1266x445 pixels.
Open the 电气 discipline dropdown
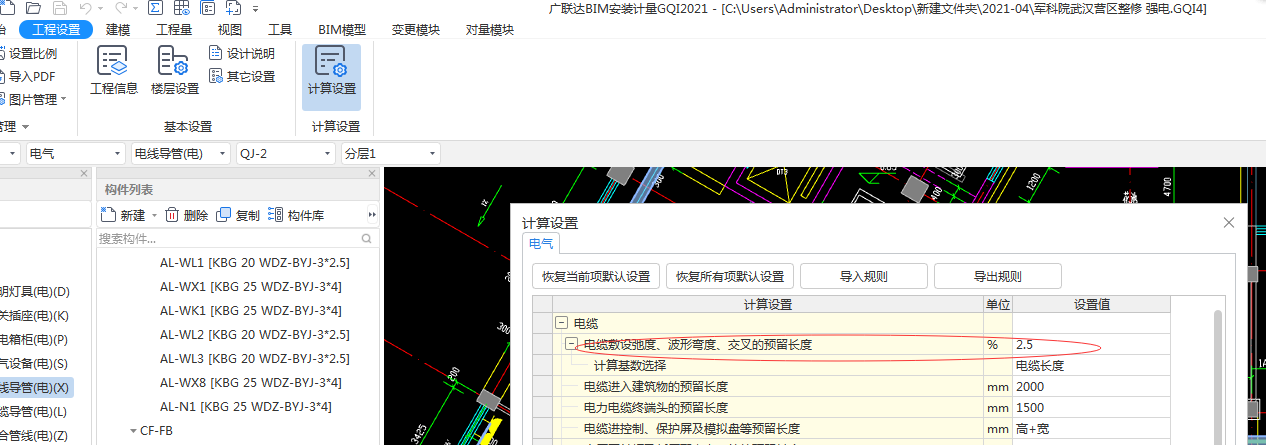(x=75, y=153)
